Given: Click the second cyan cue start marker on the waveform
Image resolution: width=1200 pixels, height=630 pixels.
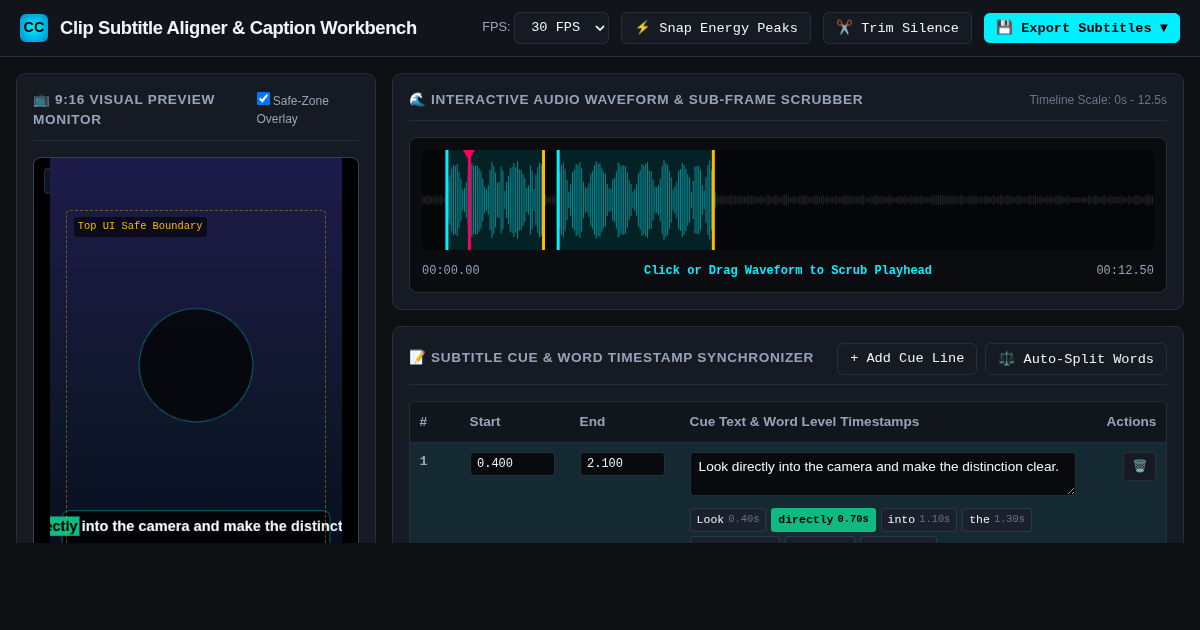Looking at the screenshot, I should (x=558, y=200).
